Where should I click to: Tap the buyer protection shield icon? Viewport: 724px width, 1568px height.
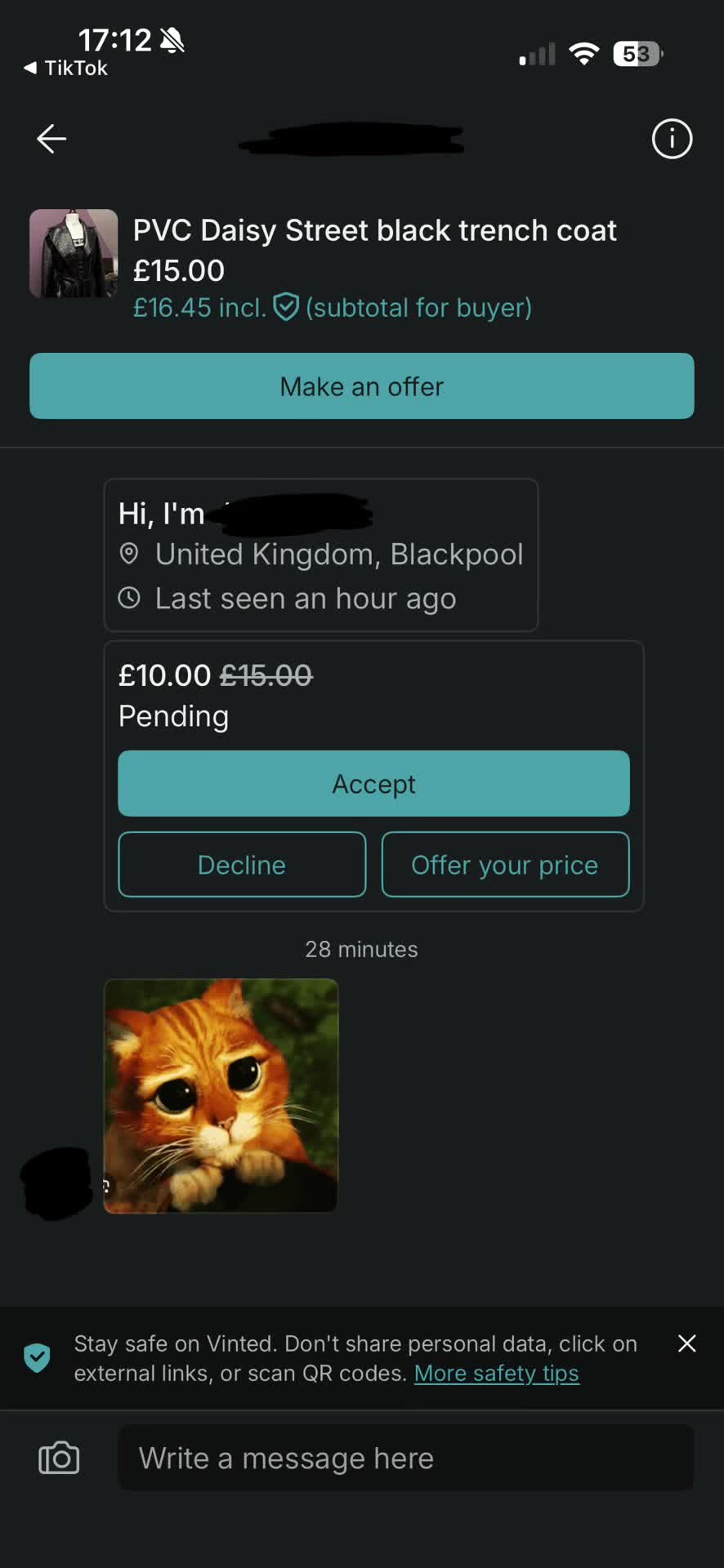pos(286,308)
